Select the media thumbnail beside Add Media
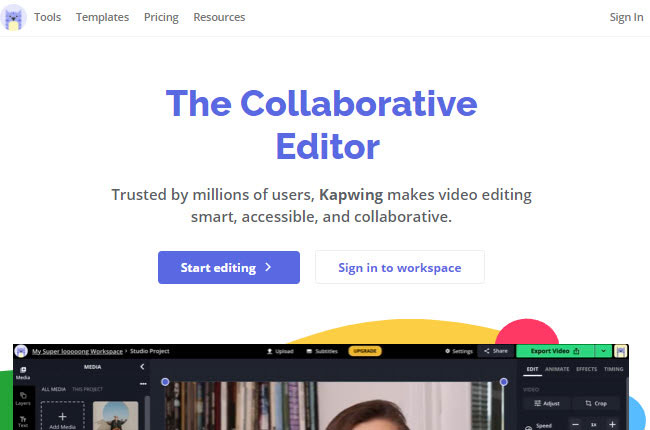This screenshot has height=430, width=650. pos(116,416)
